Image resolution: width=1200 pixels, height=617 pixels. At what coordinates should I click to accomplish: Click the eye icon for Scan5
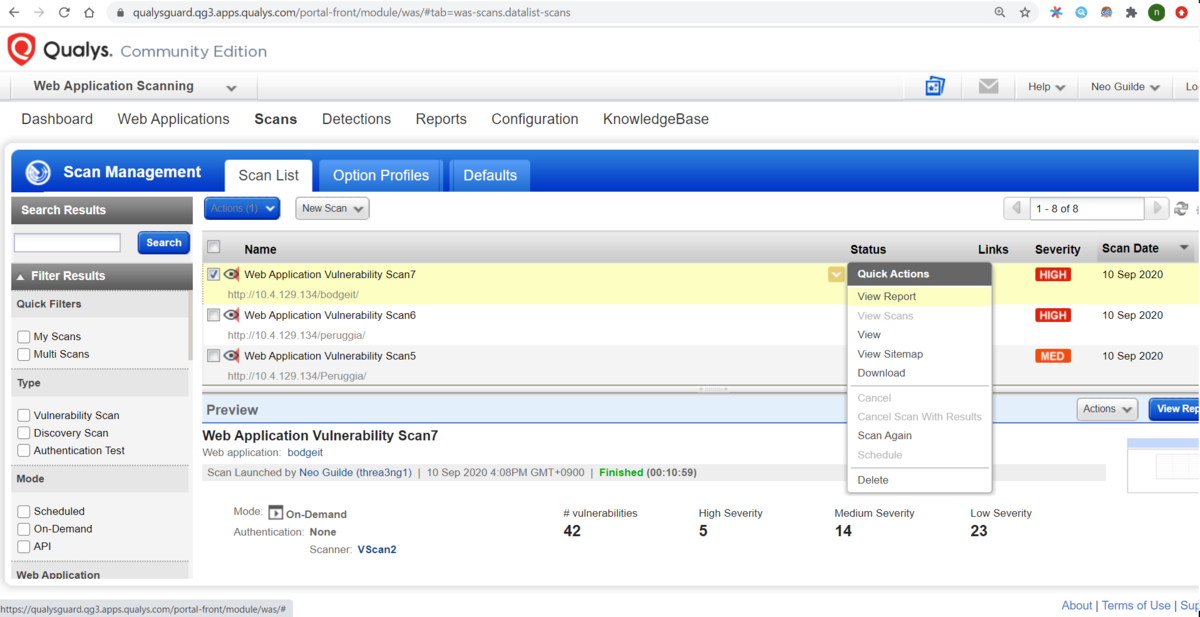tap(231, 355)
